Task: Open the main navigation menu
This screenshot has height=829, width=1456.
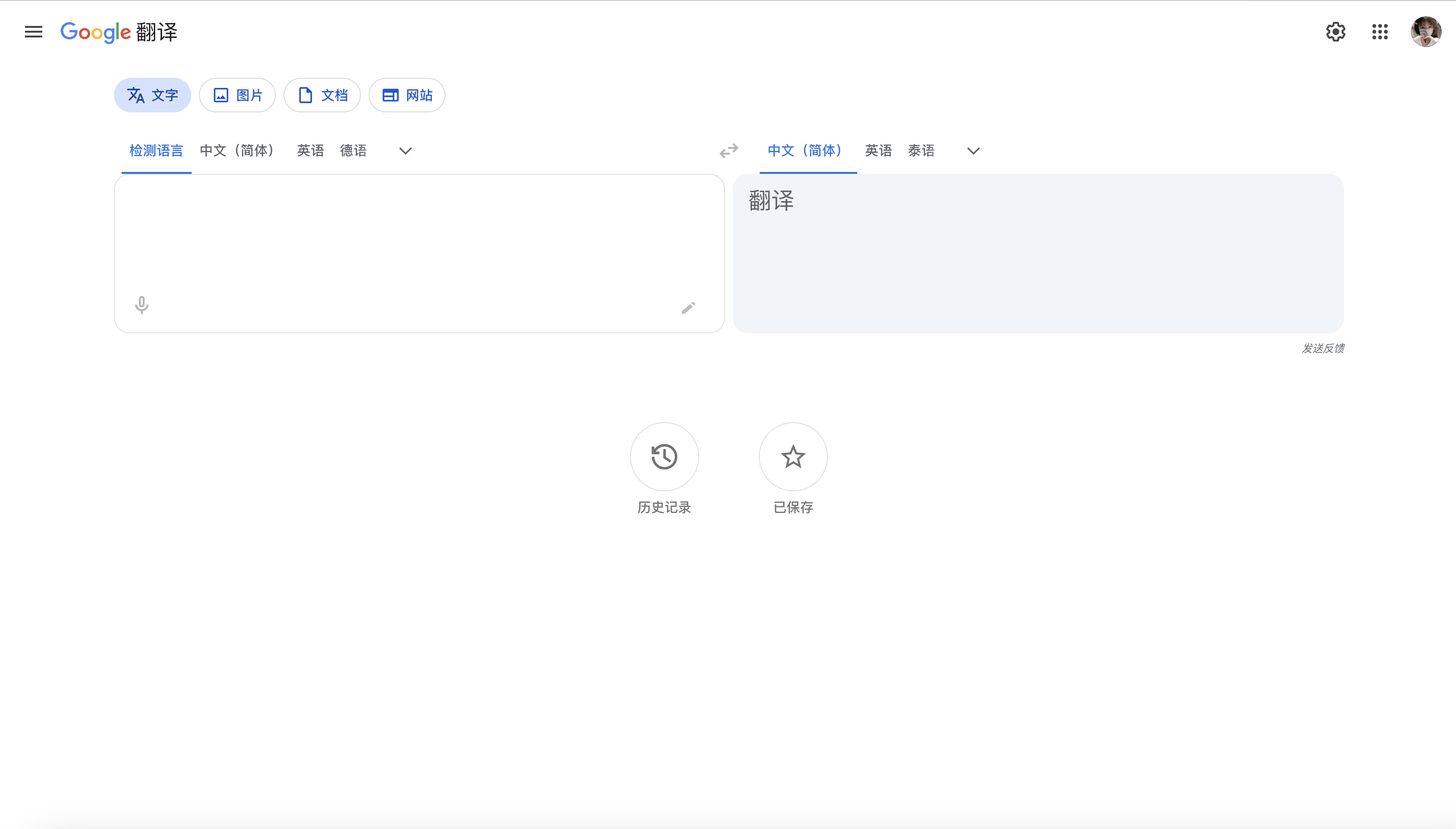Action: click(x=34, y=31)
